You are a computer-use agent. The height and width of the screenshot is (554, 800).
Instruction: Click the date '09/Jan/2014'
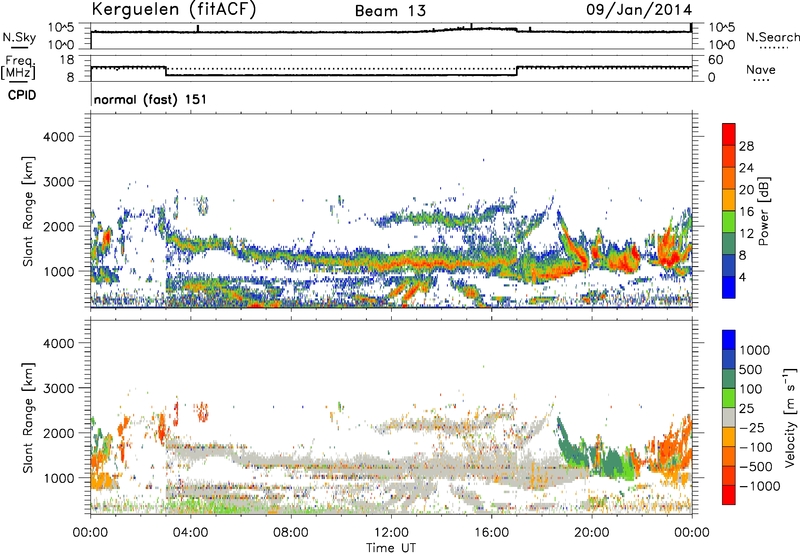(x=639, y=10)
